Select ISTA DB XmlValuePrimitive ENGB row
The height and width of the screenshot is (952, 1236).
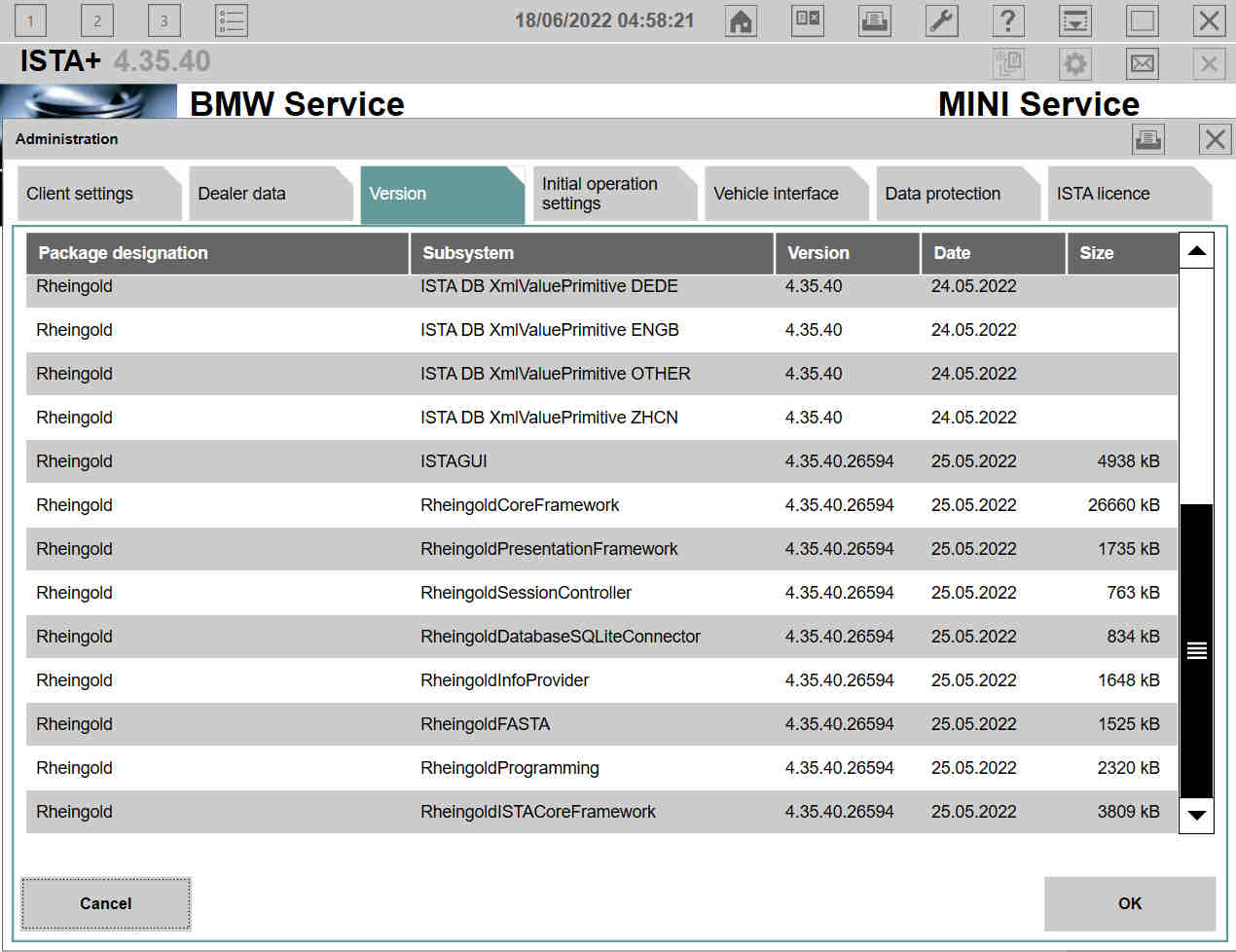(601, 330)
